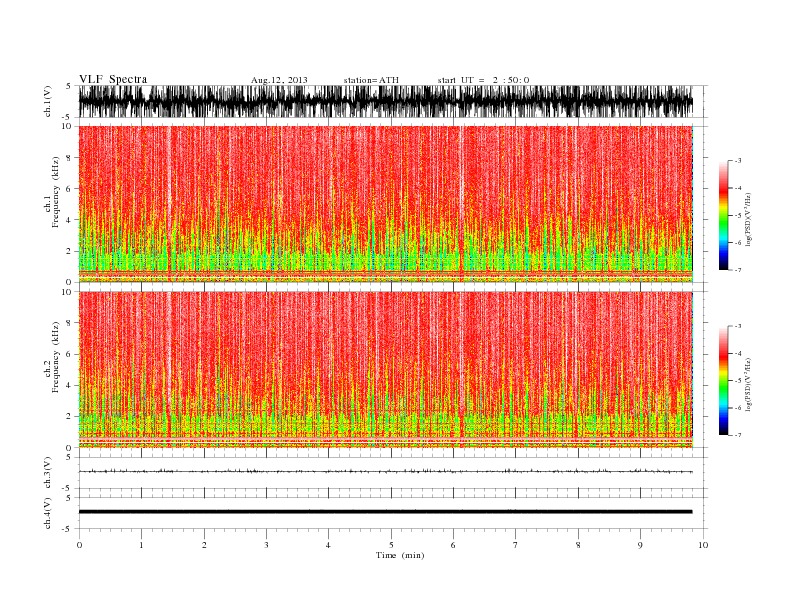The image size is (792, 612).
Task: Click the time axis tick label "10"
Action: [703, 545]
